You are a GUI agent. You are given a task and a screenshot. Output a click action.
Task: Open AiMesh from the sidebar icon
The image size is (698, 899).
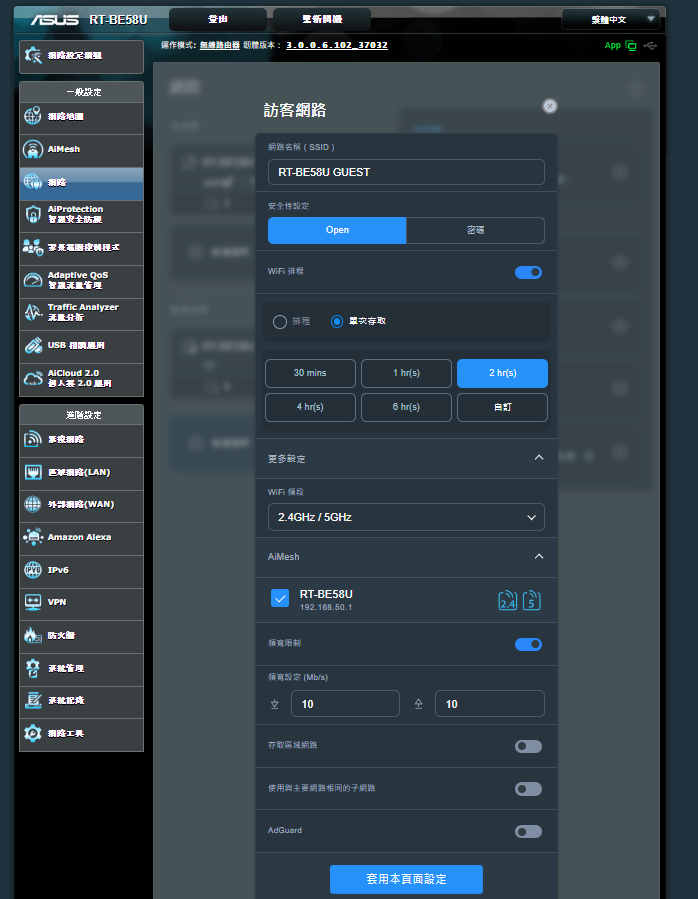[33, 149]
